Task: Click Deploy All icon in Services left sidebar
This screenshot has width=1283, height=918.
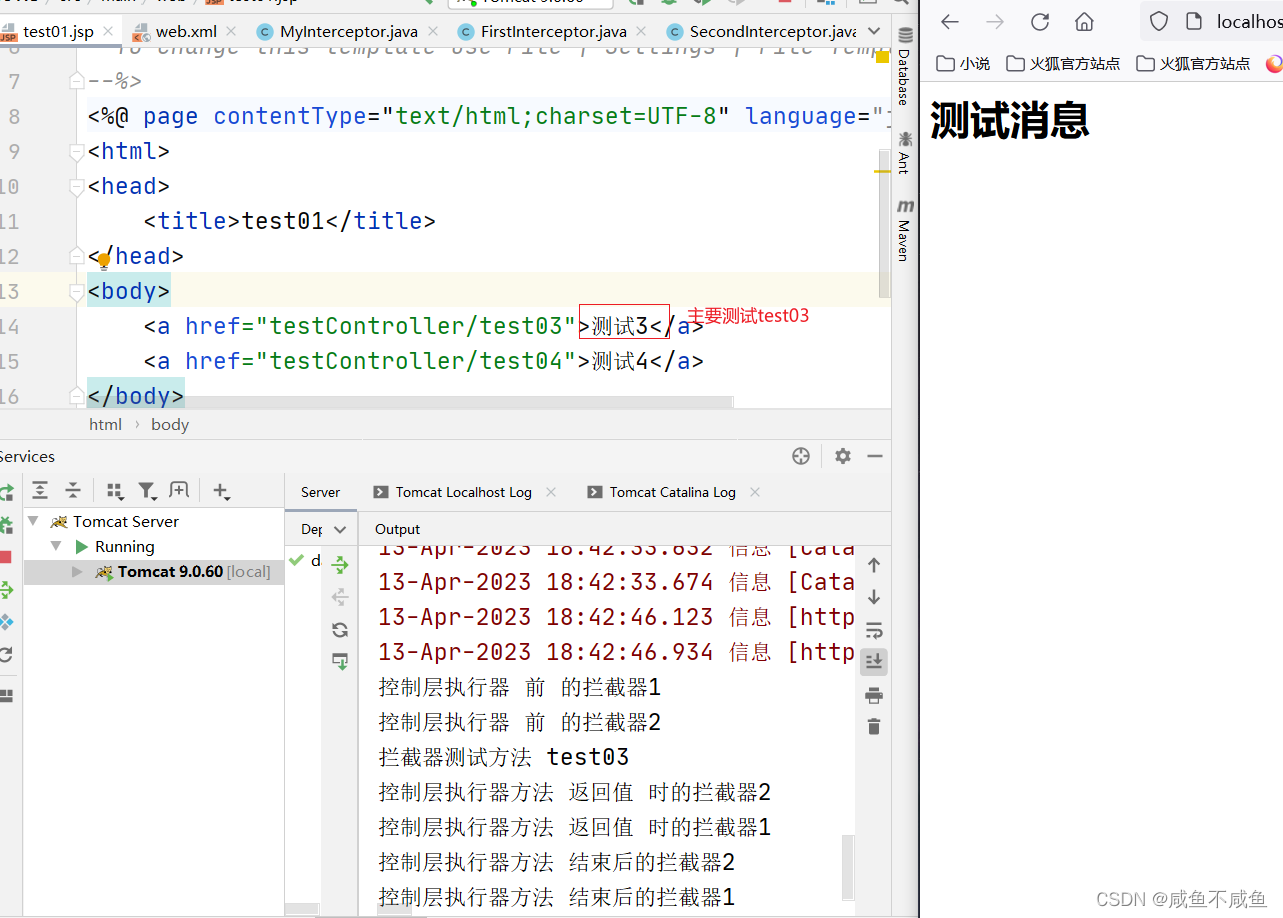Action: coord(5,590)
